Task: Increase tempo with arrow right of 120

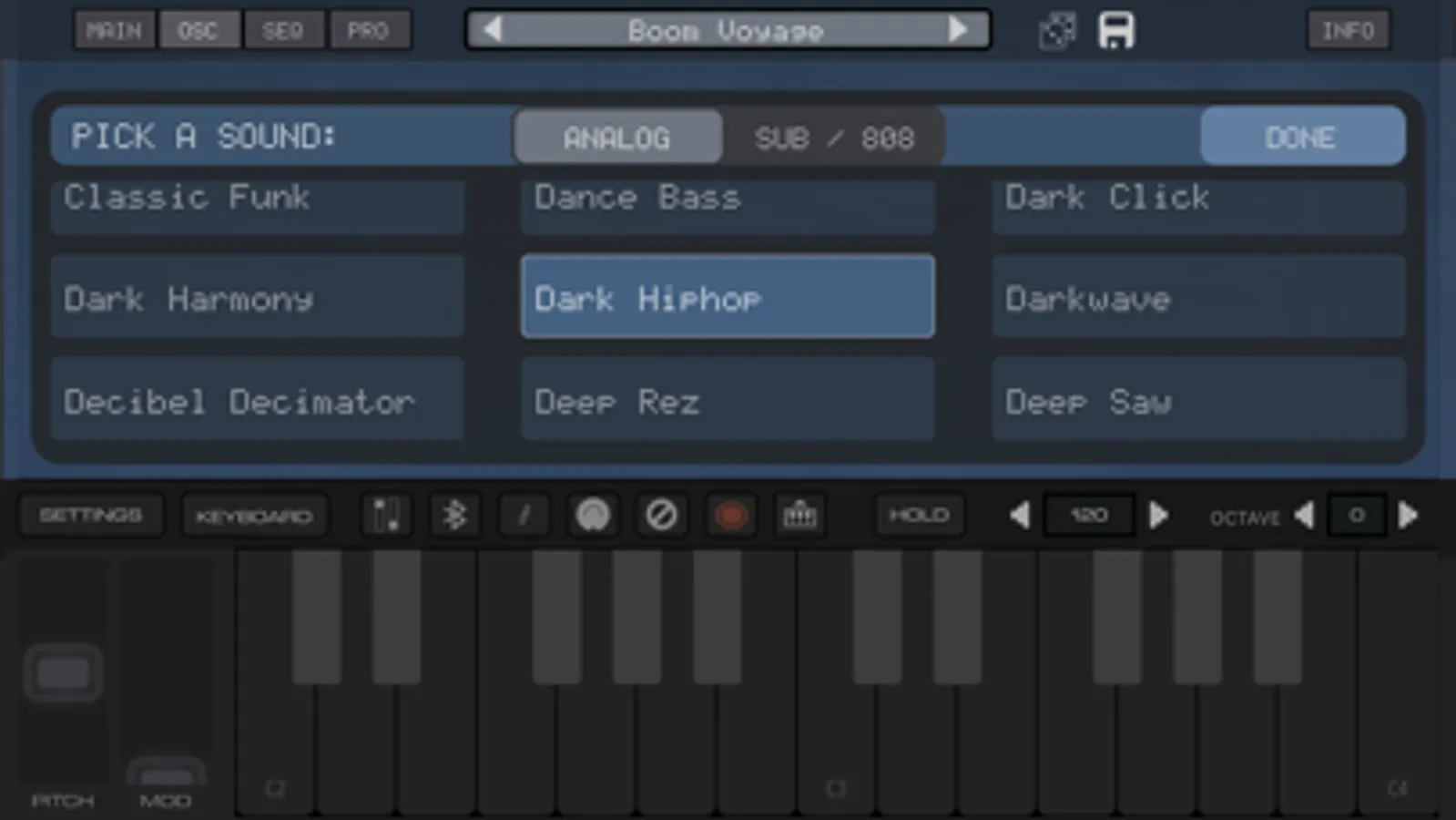Action: [1158, 516]
